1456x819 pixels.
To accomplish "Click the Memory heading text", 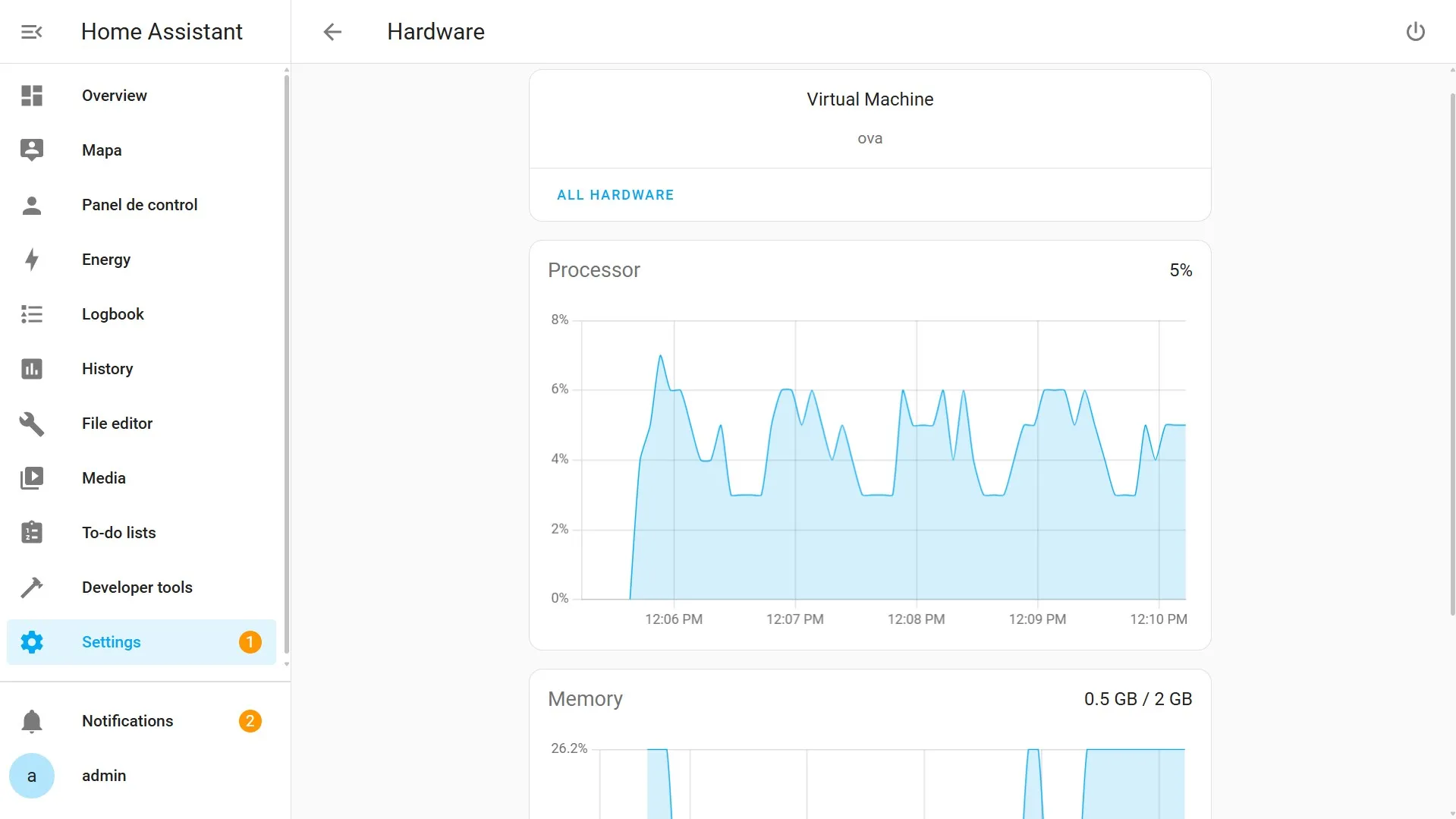I will tap(585, 699).
